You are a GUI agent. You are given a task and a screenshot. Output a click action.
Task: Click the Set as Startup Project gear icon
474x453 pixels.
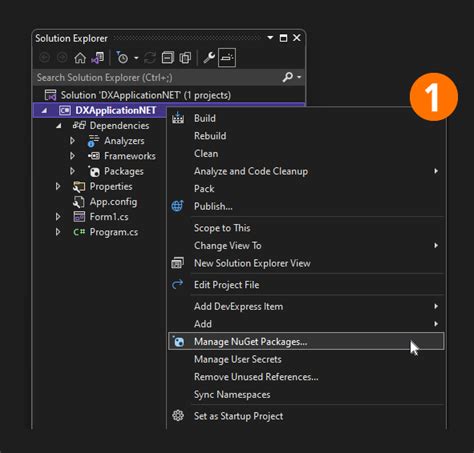coord(178,416)
